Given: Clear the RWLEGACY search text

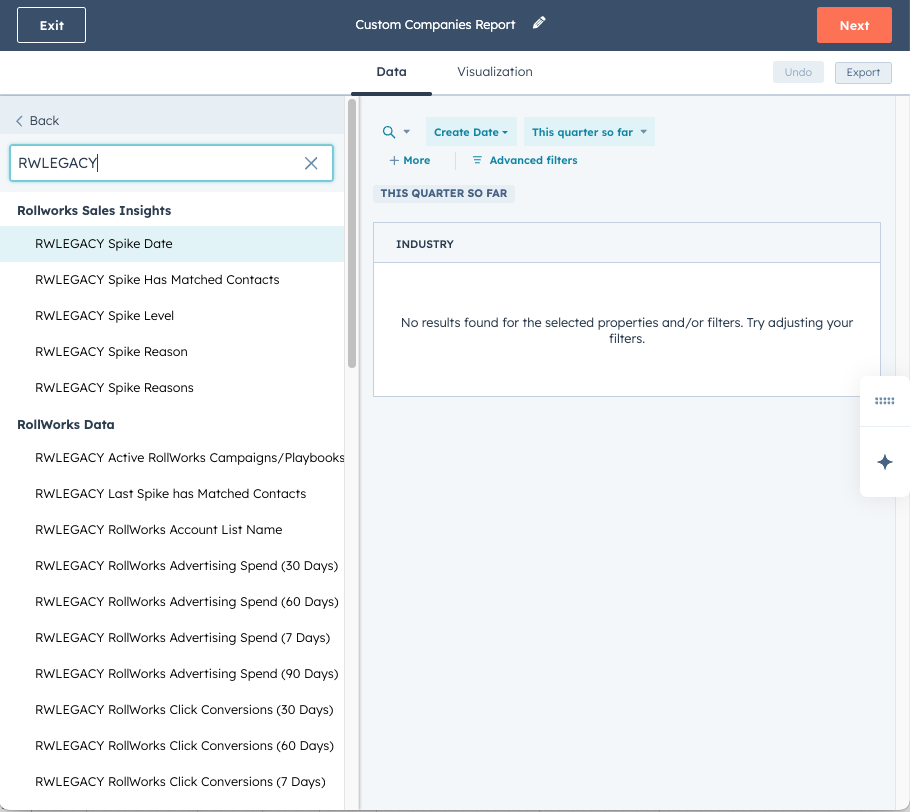Looking at the screenshot, I should click(x=311, y=163).
